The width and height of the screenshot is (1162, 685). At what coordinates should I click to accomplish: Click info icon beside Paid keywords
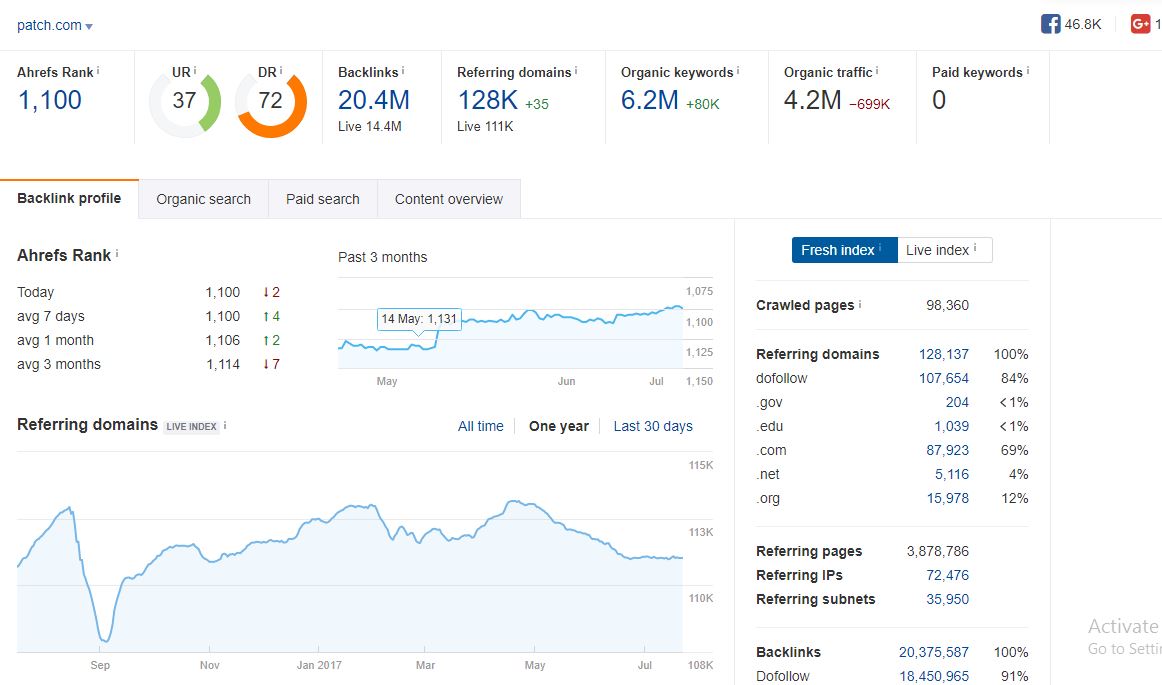point(1027,71)
